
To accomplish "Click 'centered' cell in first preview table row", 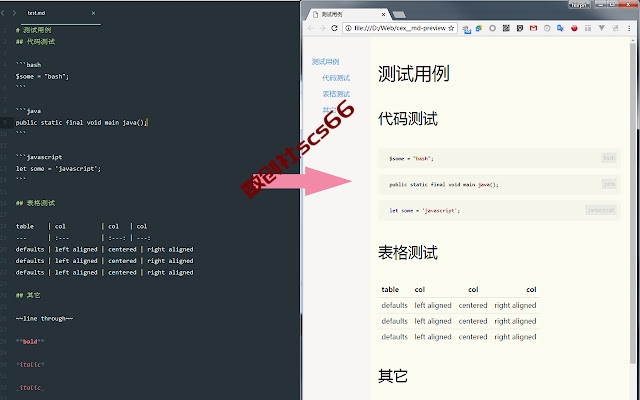I will pos(473,305).
